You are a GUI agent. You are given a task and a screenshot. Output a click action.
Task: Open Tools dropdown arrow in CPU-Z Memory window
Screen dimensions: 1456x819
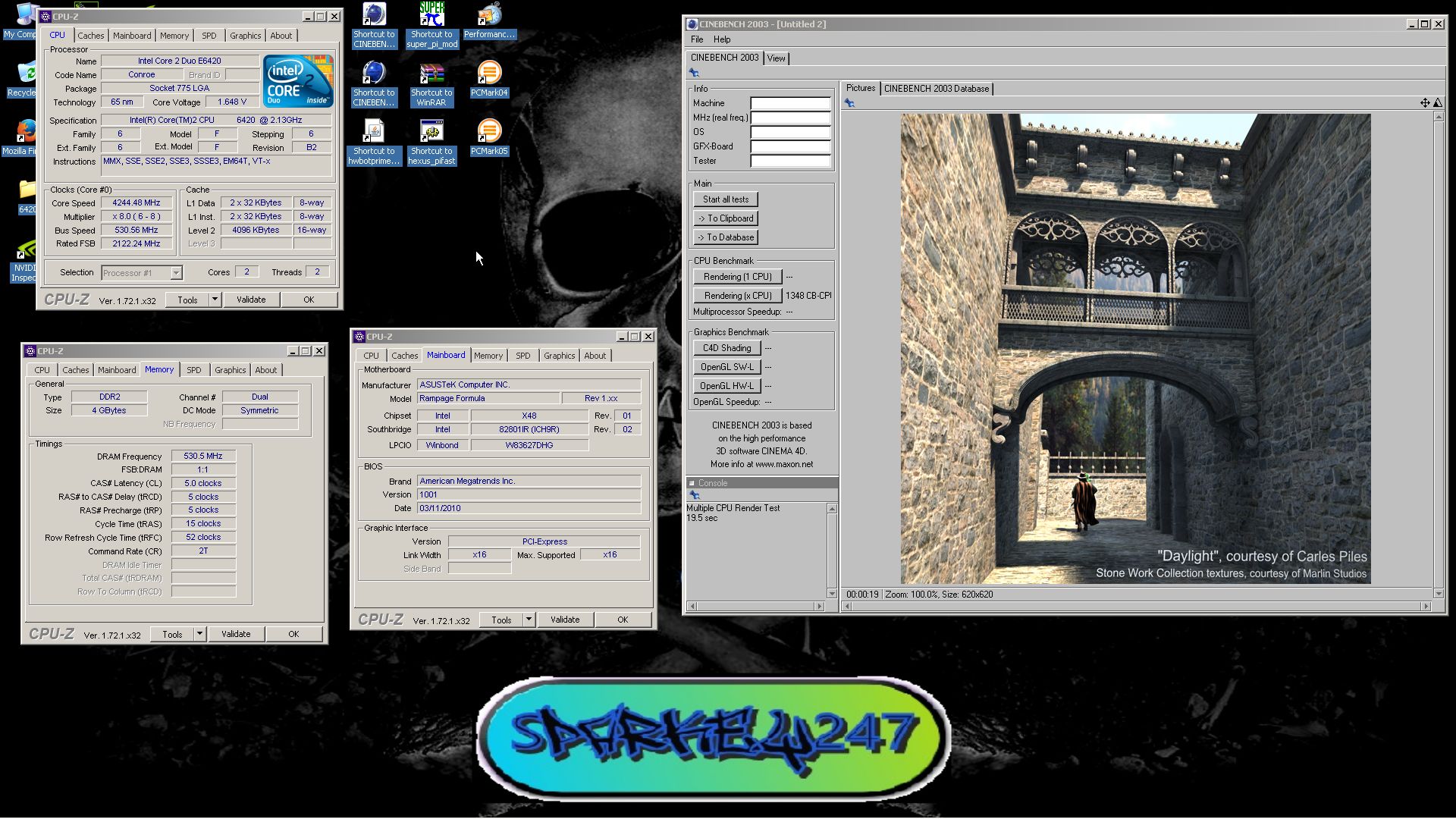(x=199, y=634)
